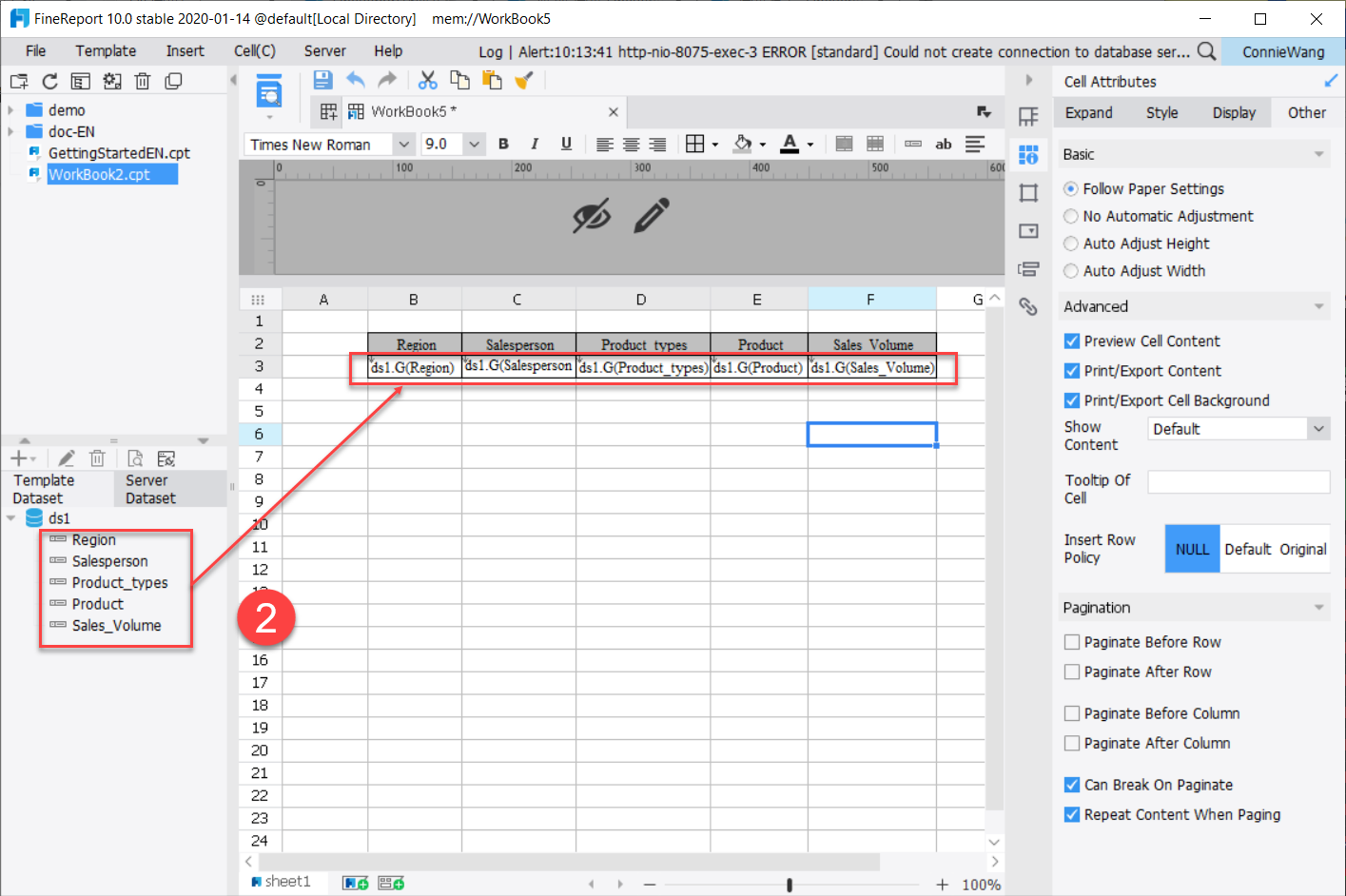Screen dimensions: 1346x896
Task: Open the Times New Roman font dropdown
Action: pyautogui.click(x=404, y=144)
